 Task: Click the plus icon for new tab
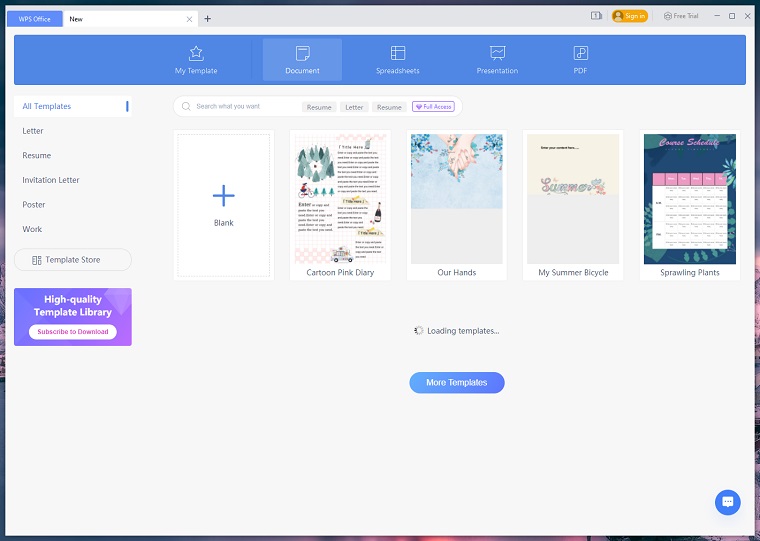tap(207, 19)
